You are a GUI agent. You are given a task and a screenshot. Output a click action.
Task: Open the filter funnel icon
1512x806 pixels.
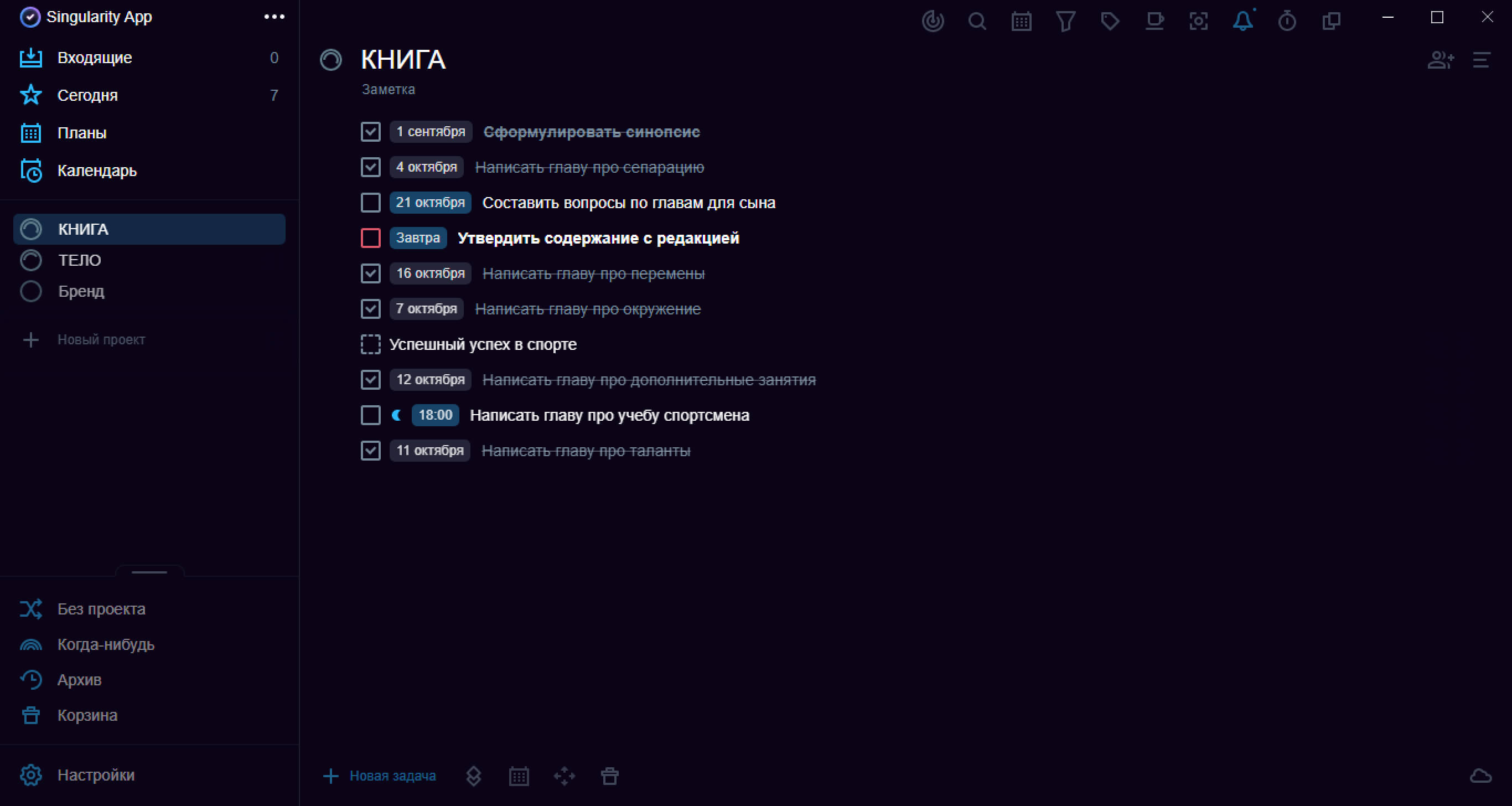click(x=1065, y=21)
